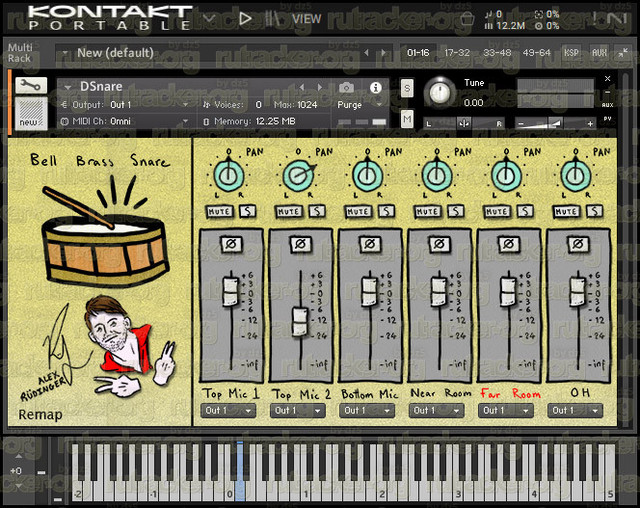Invert phase on Top Mic 2 channel
Image resolution: width=640 pixels, height=508 pixels.
pyautogui.click(x=300, y=244)
